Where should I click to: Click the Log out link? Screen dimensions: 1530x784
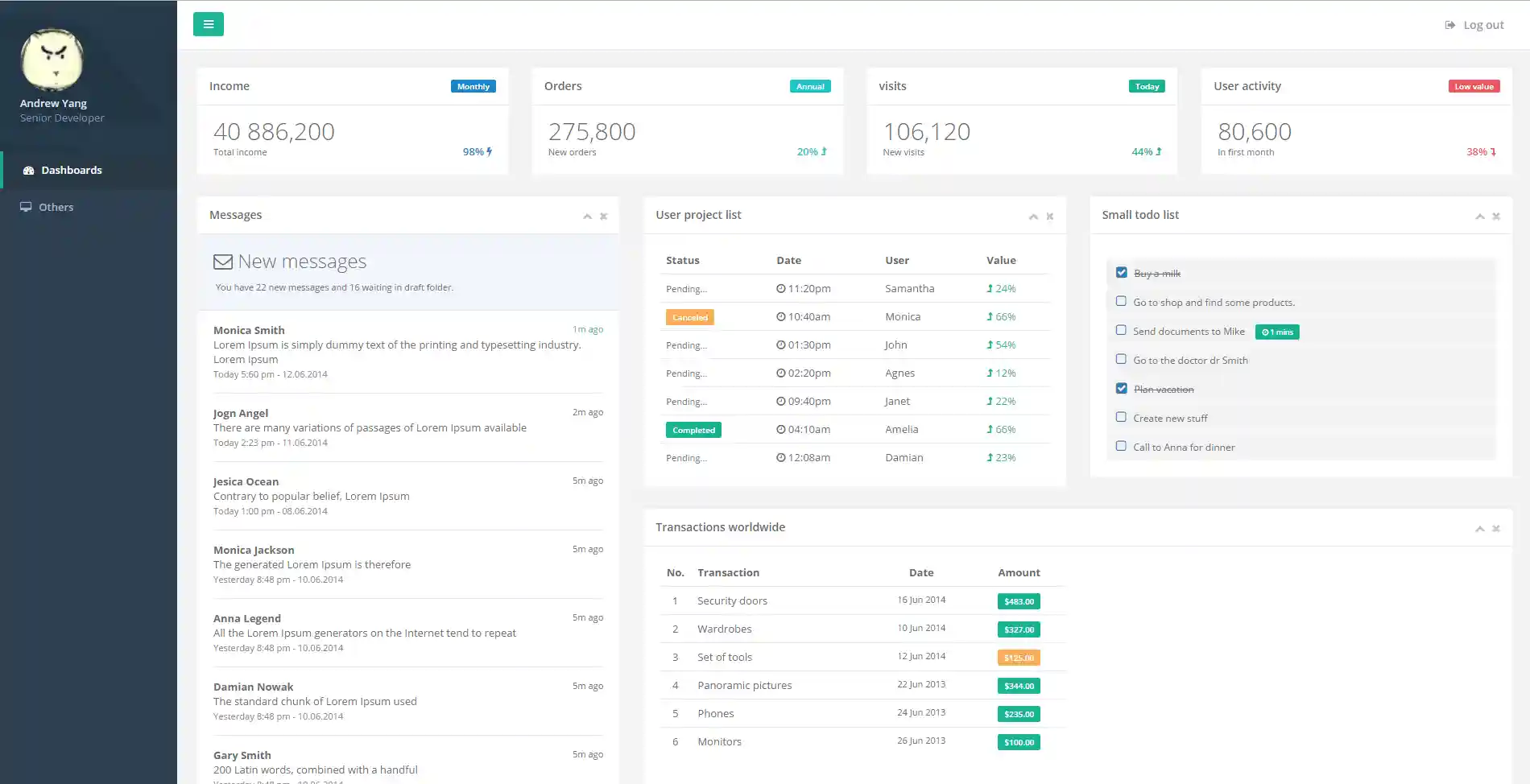(1482, 25)
